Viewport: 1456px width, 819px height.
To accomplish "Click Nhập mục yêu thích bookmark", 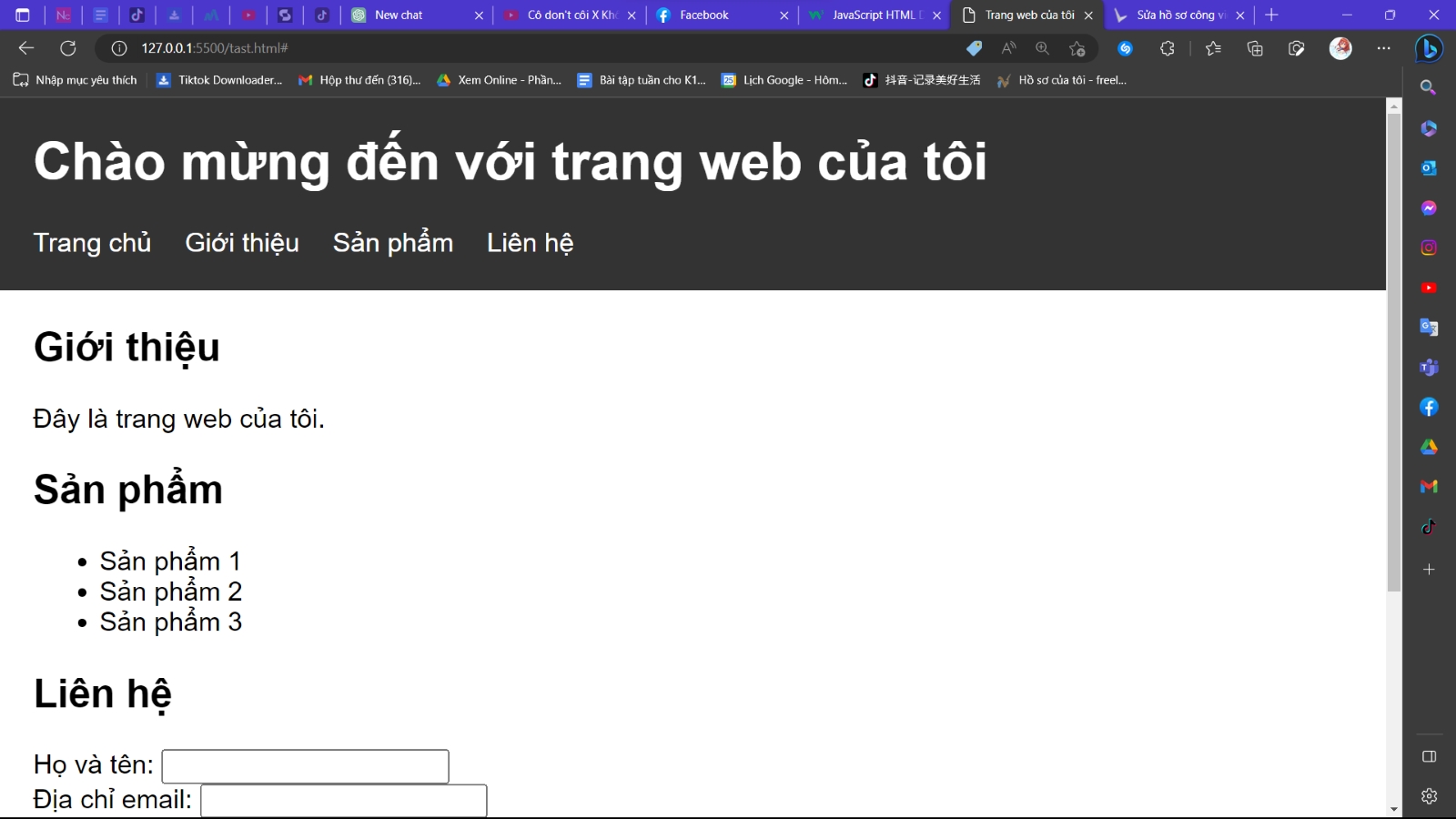I will click(x=76, y=80).
